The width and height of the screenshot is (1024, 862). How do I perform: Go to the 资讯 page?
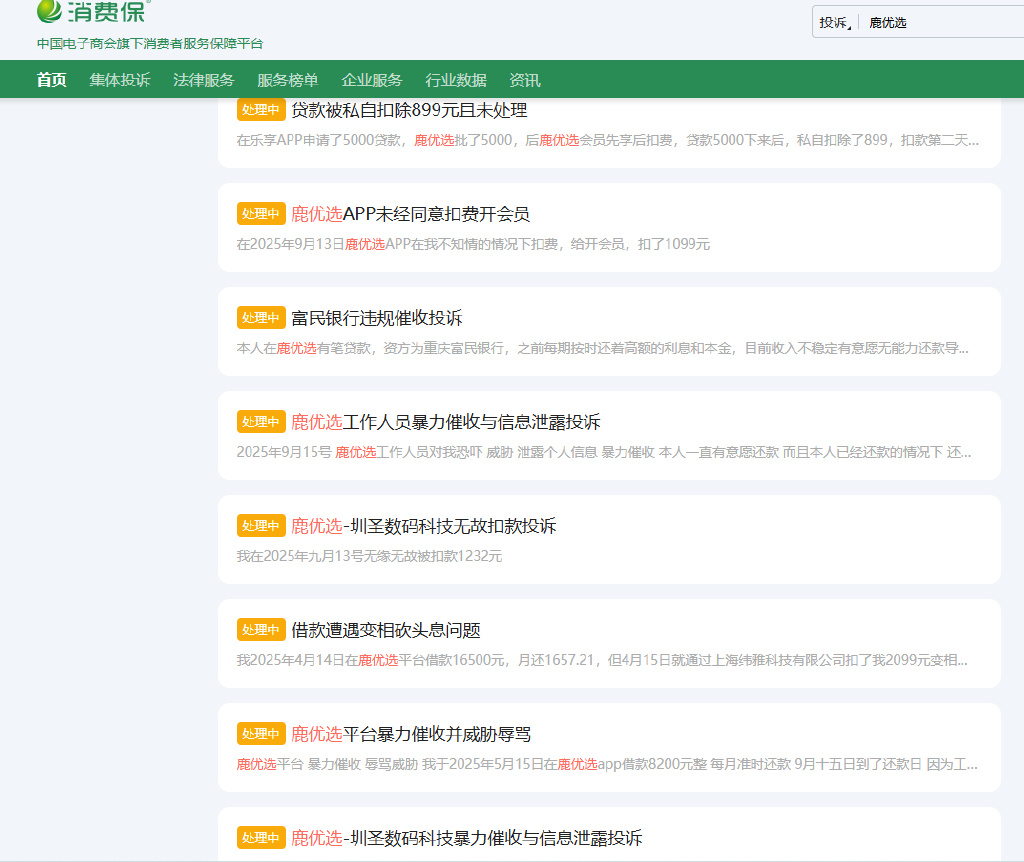[525, 80]
